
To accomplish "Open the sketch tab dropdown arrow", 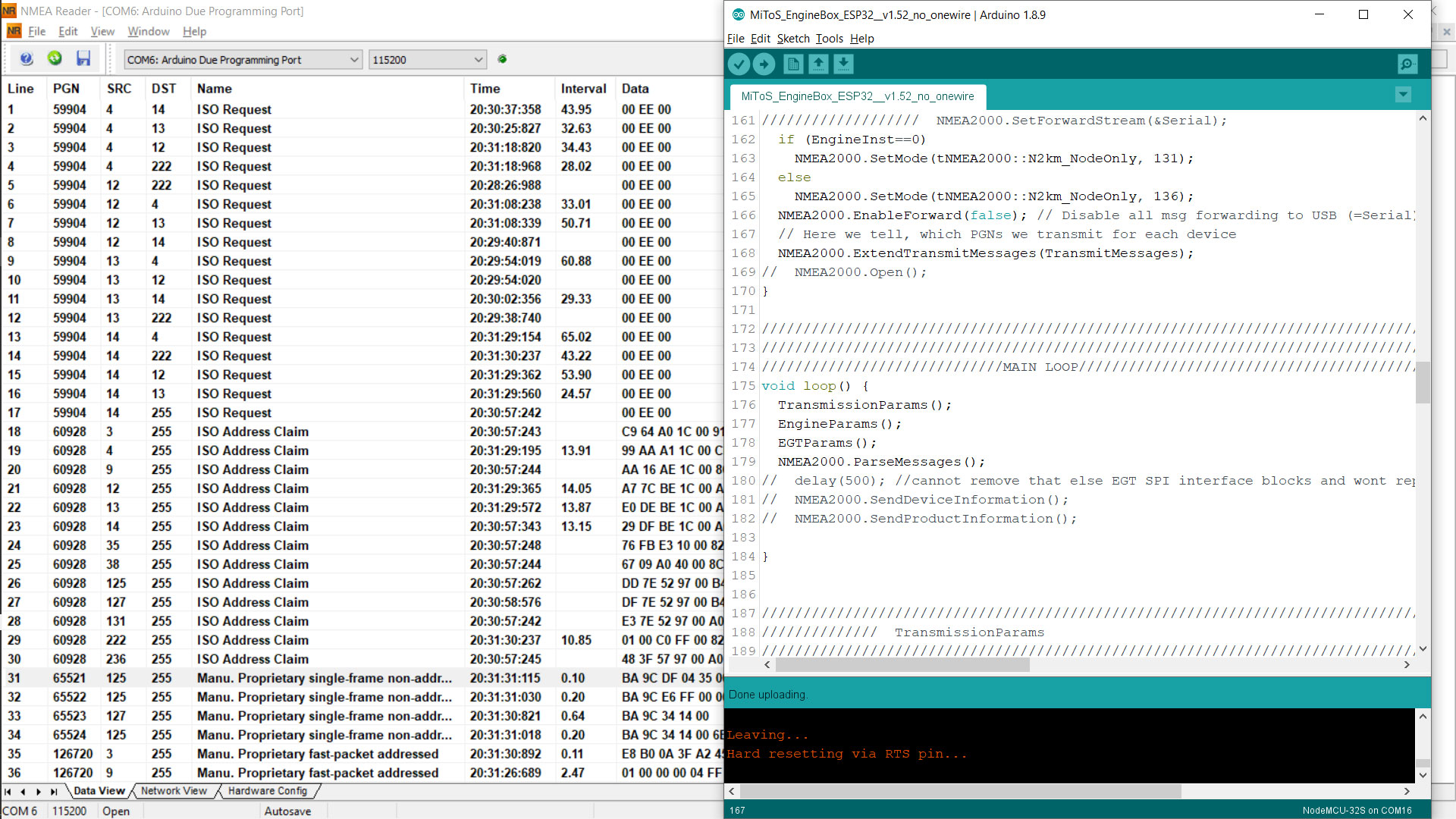I will tap(1402, 95).
